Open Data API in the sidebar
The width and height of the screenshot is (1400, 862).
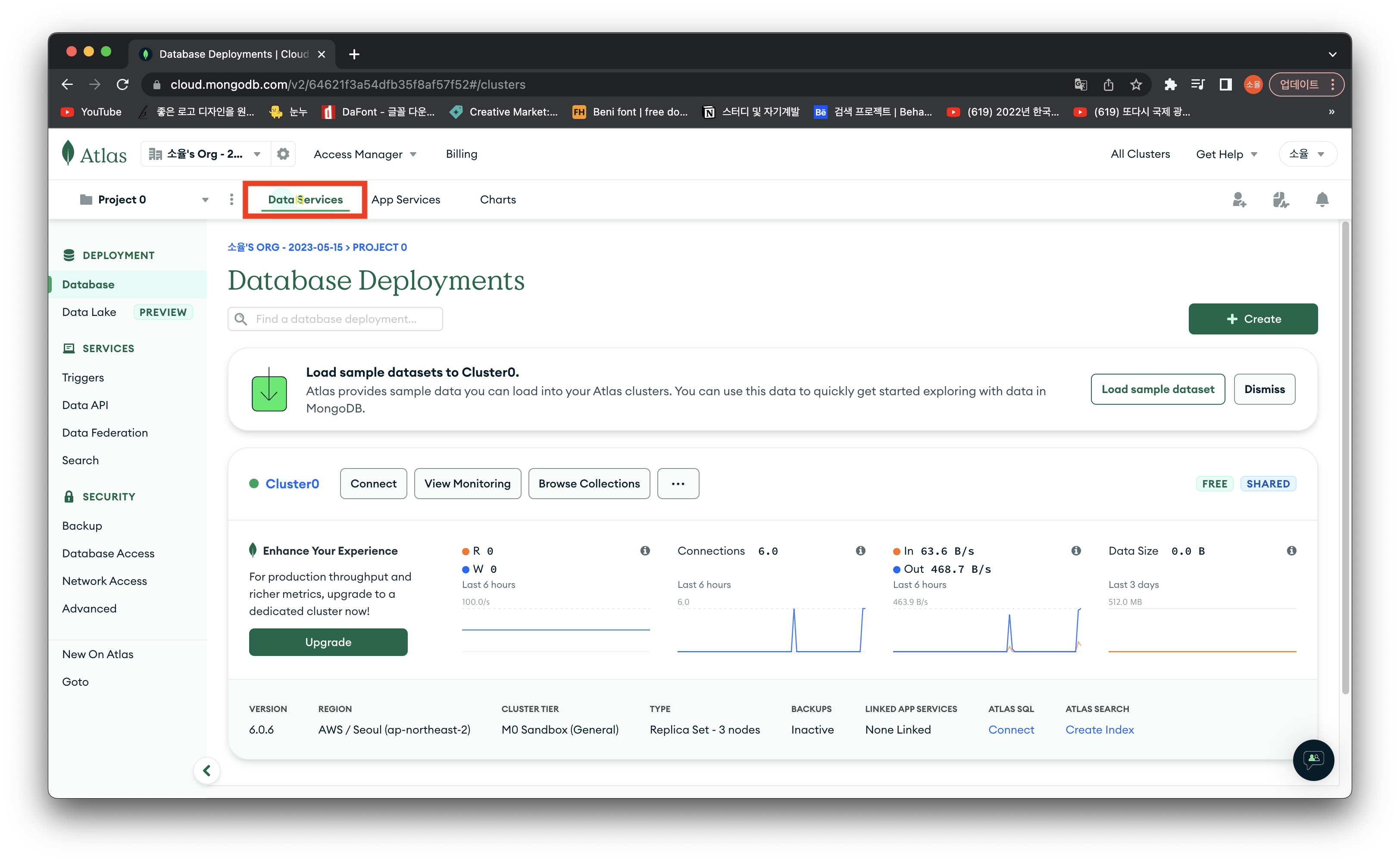click(x=85, y=405)
